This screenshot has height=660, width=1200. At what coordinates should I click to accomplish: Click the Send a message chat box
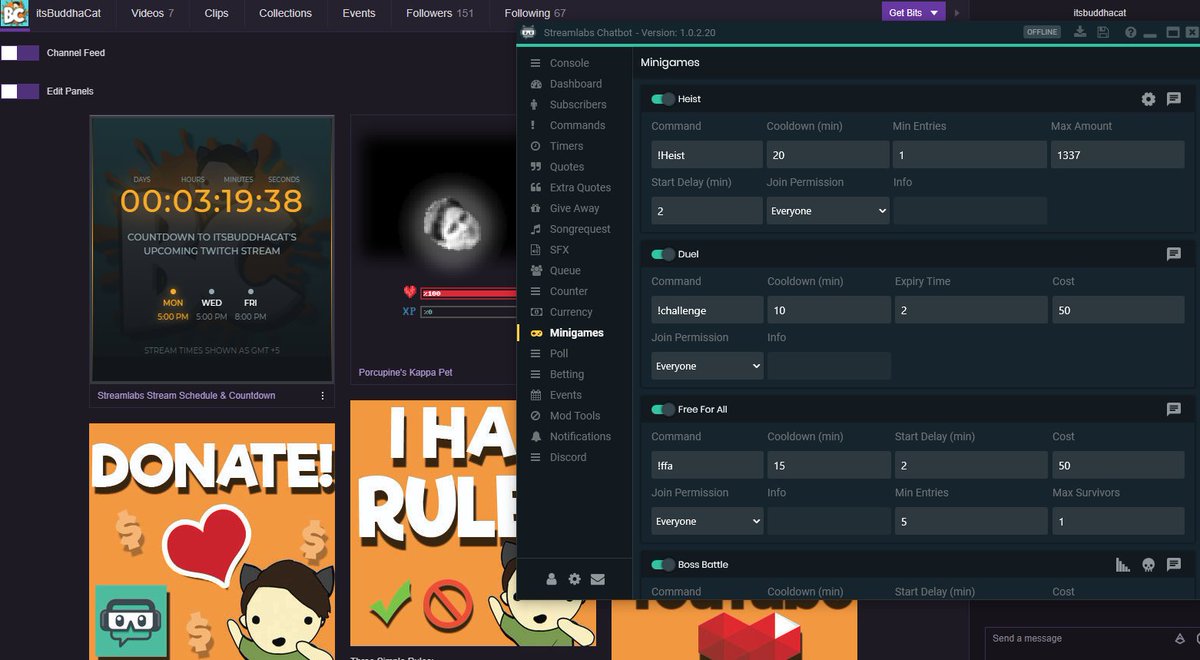(1076, 638)
